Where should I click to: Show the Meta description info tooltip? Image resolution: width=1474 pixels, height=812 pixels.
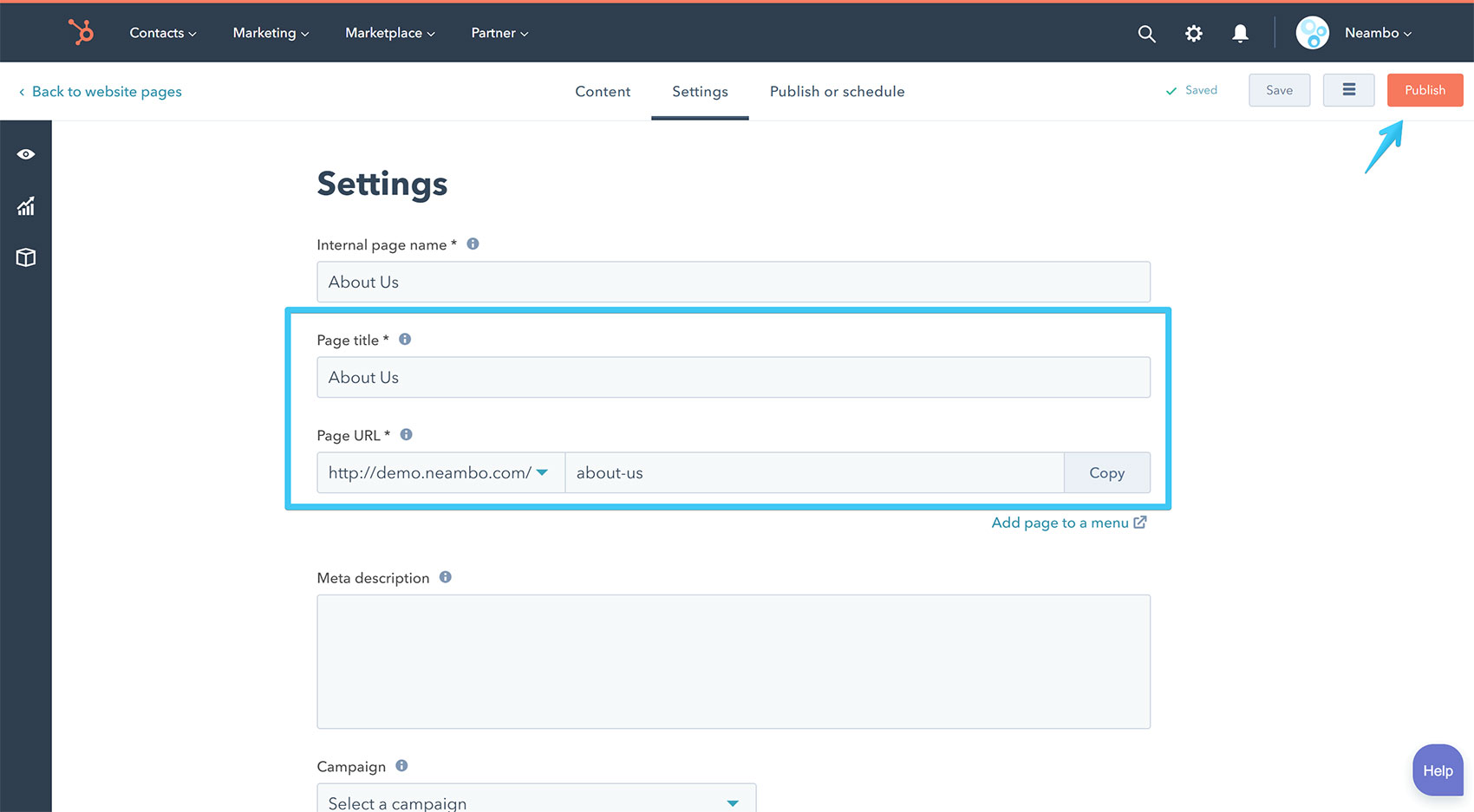pyautogui.click(x=446, y=576)
